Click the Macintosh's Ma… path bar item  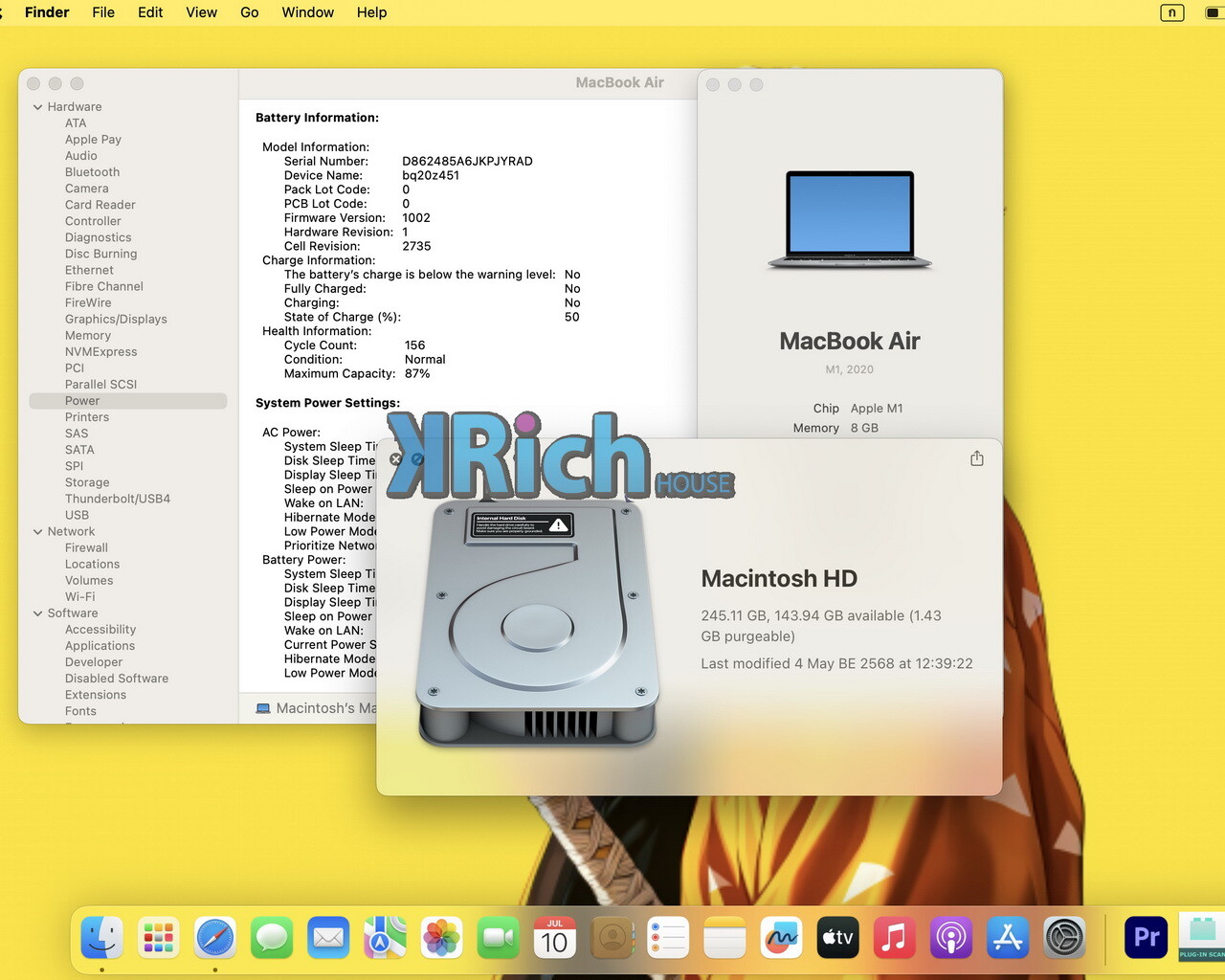click(317, 708)
